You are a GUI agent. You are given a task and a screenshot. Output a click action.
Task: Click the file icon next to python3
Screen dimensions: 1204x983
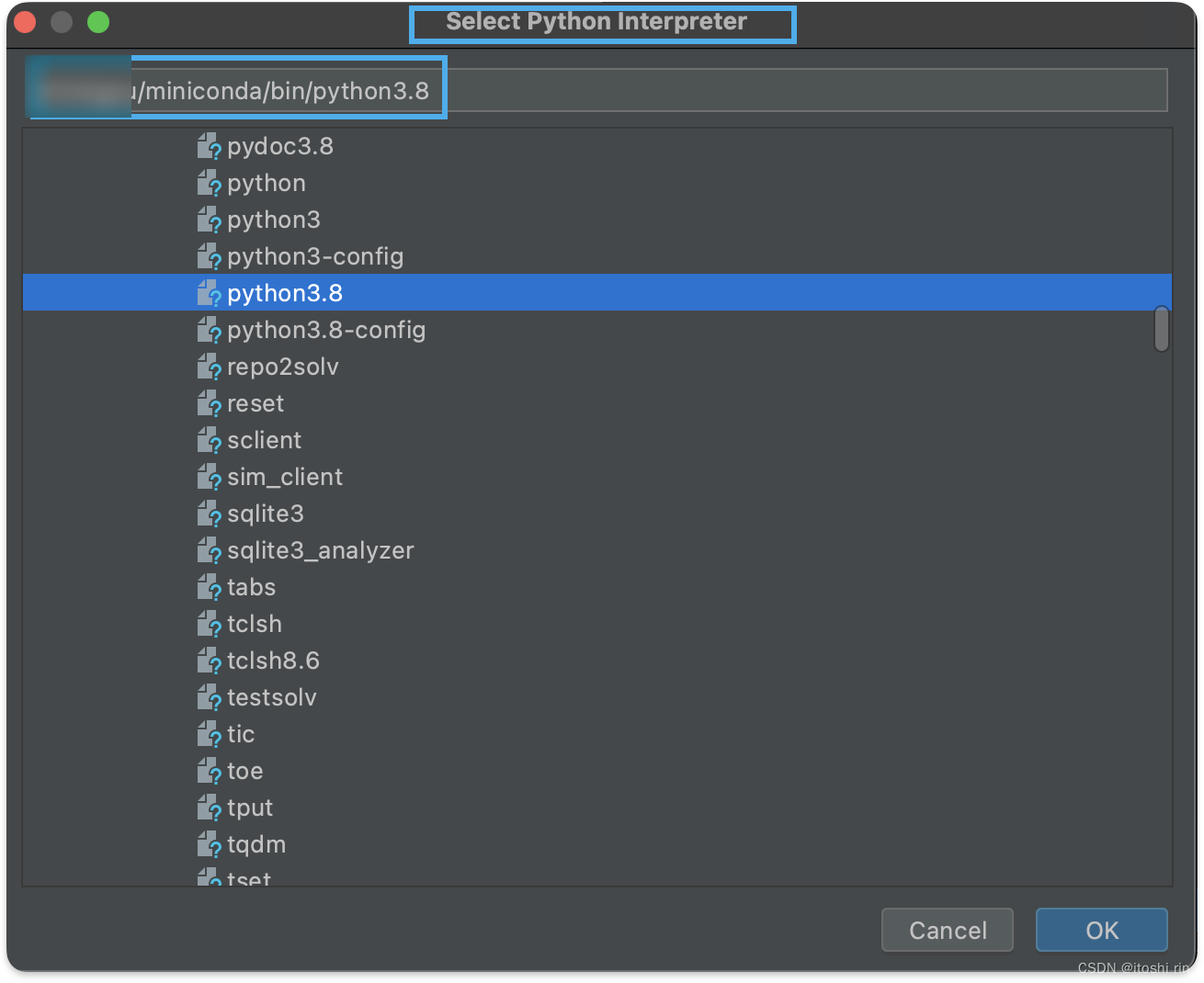pos(210,220)
